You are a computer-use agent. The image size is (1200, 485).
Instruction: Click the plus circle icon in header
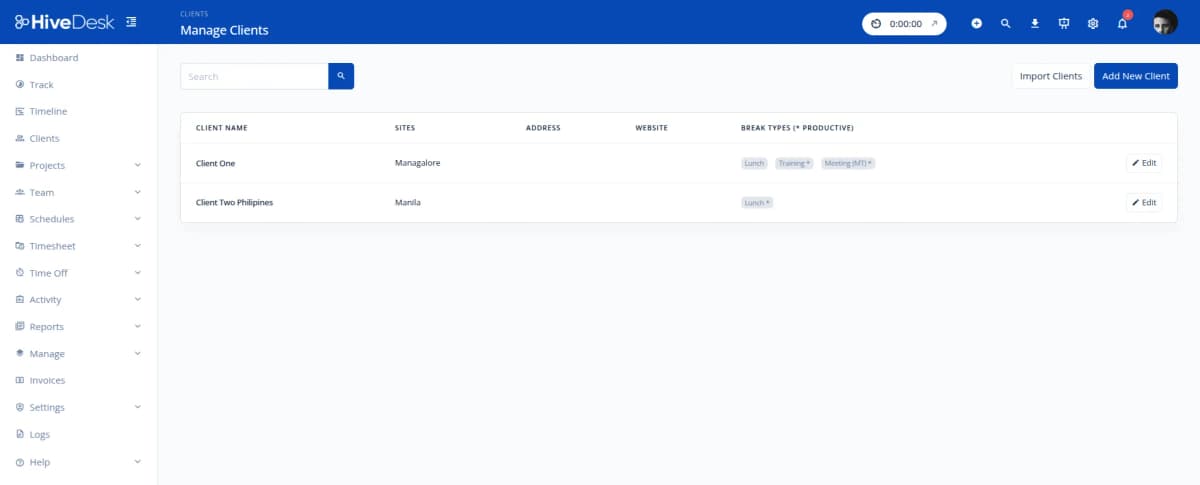coord(977,23)
